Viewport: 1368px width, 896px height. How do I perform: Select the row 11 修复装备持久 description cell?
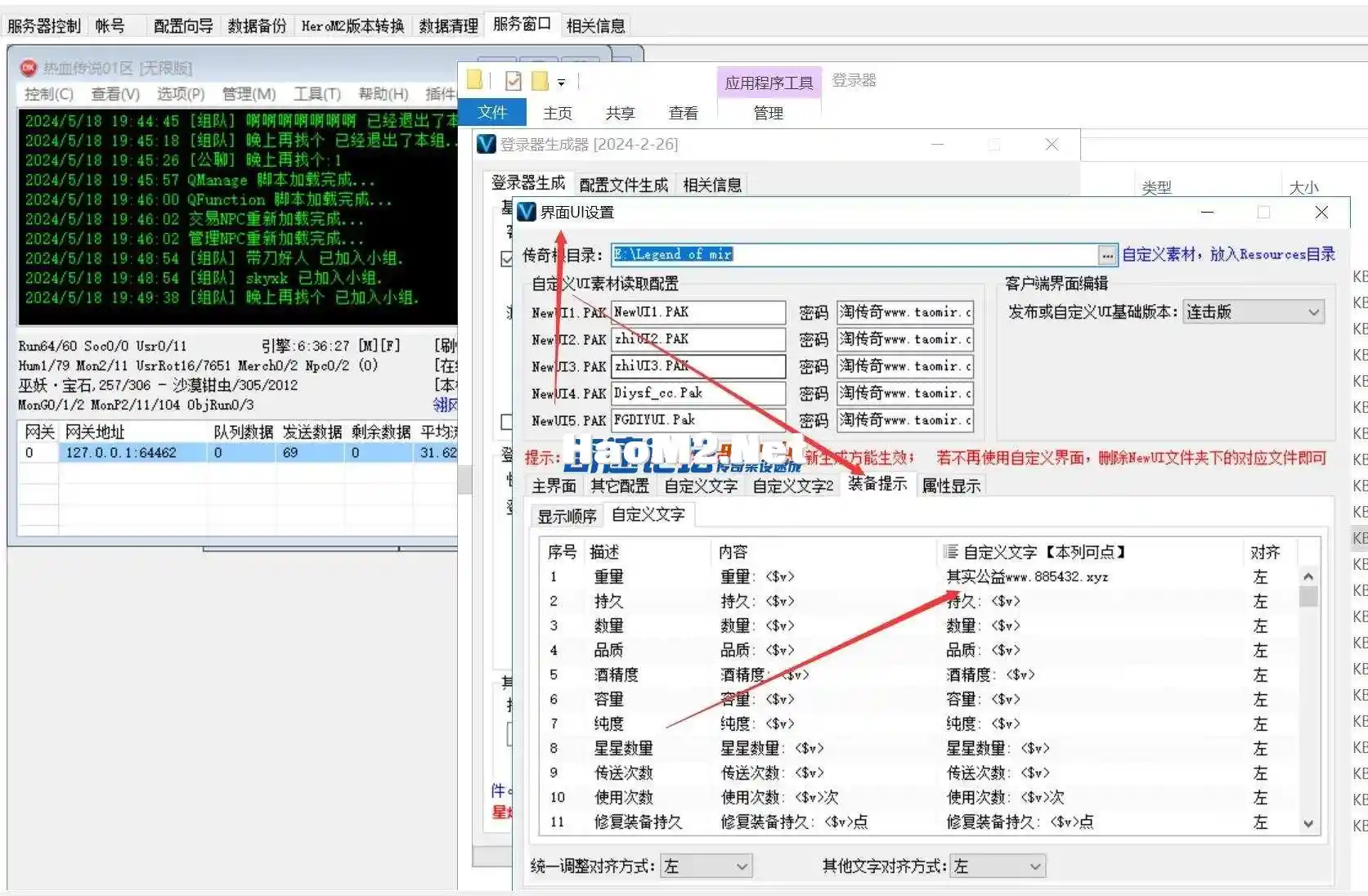click(638, 822)
